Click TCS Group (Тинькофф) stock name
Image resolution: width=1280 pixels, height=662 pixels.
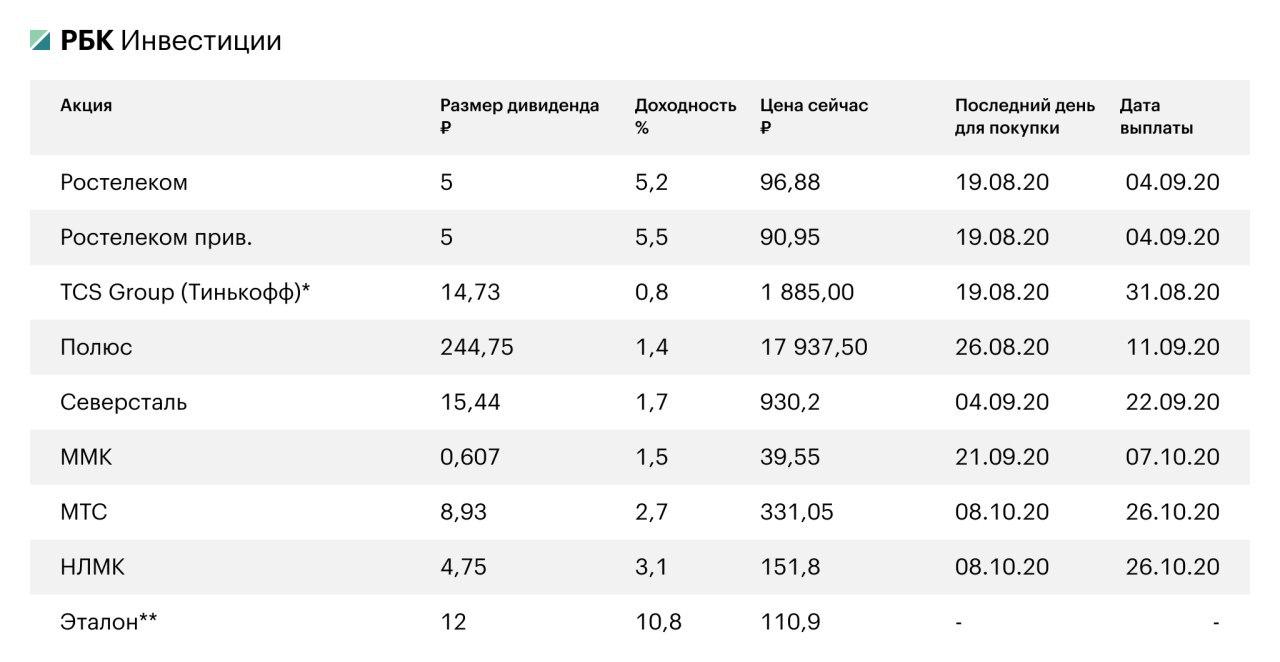185,293
